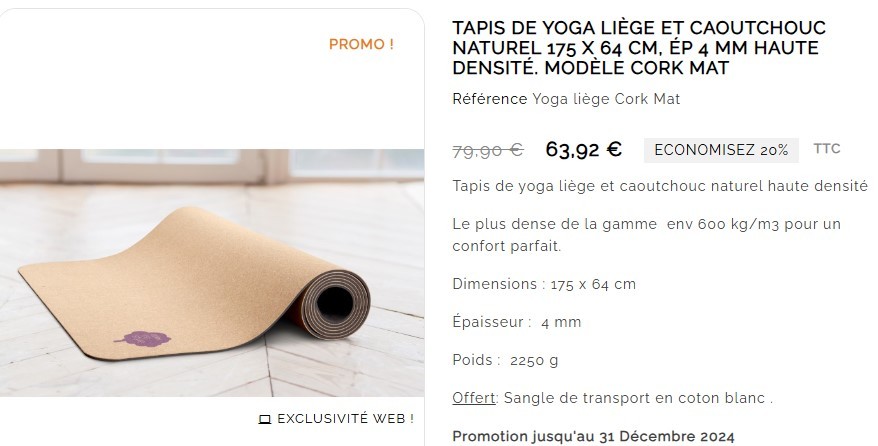878x446 pixels.
Task: Click the rolled end of the mat
Action: pyautogui.click(x=334, y=304)
